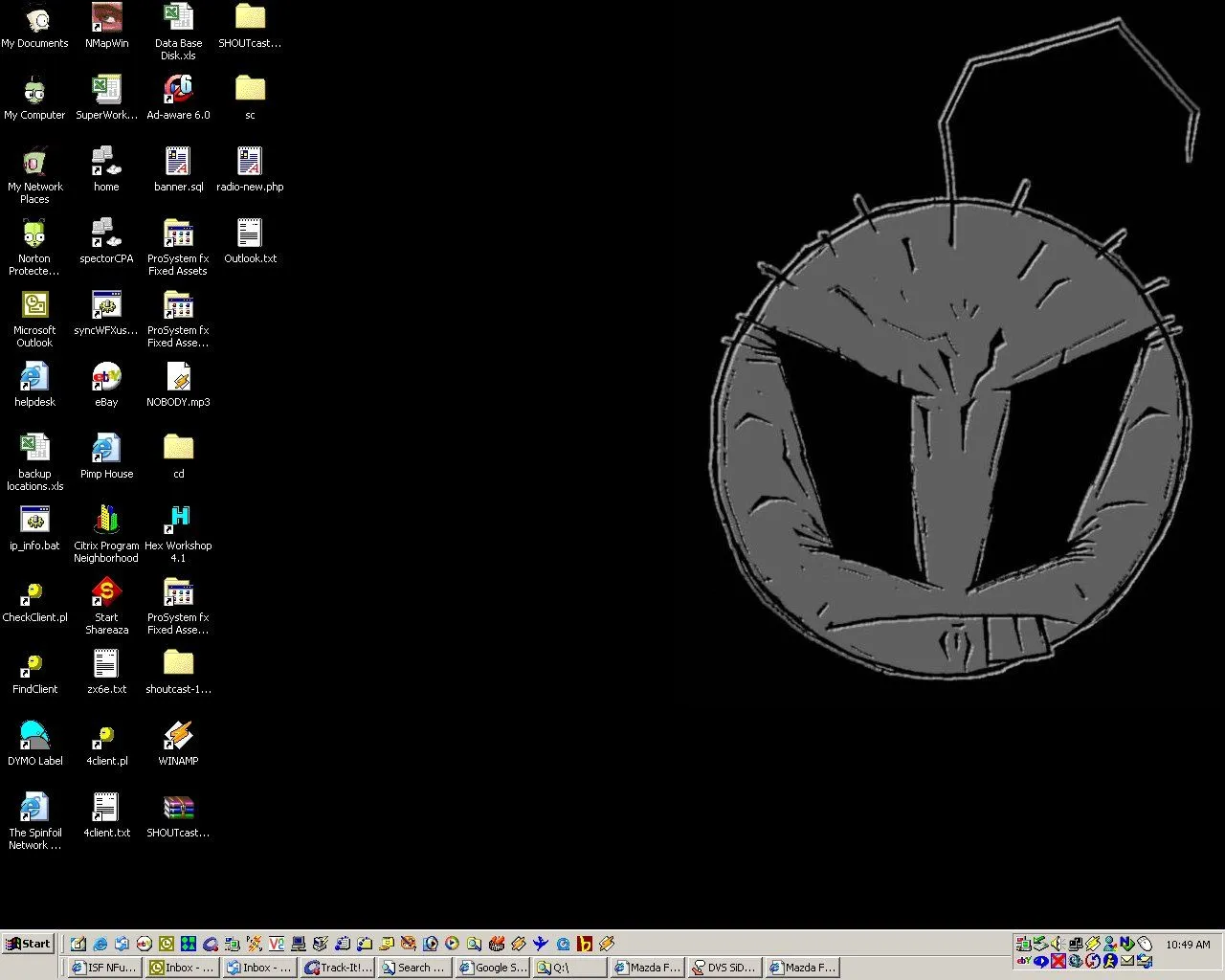1225x980 pixels.
Task: Open My Computer
Action: click(34, 91)
